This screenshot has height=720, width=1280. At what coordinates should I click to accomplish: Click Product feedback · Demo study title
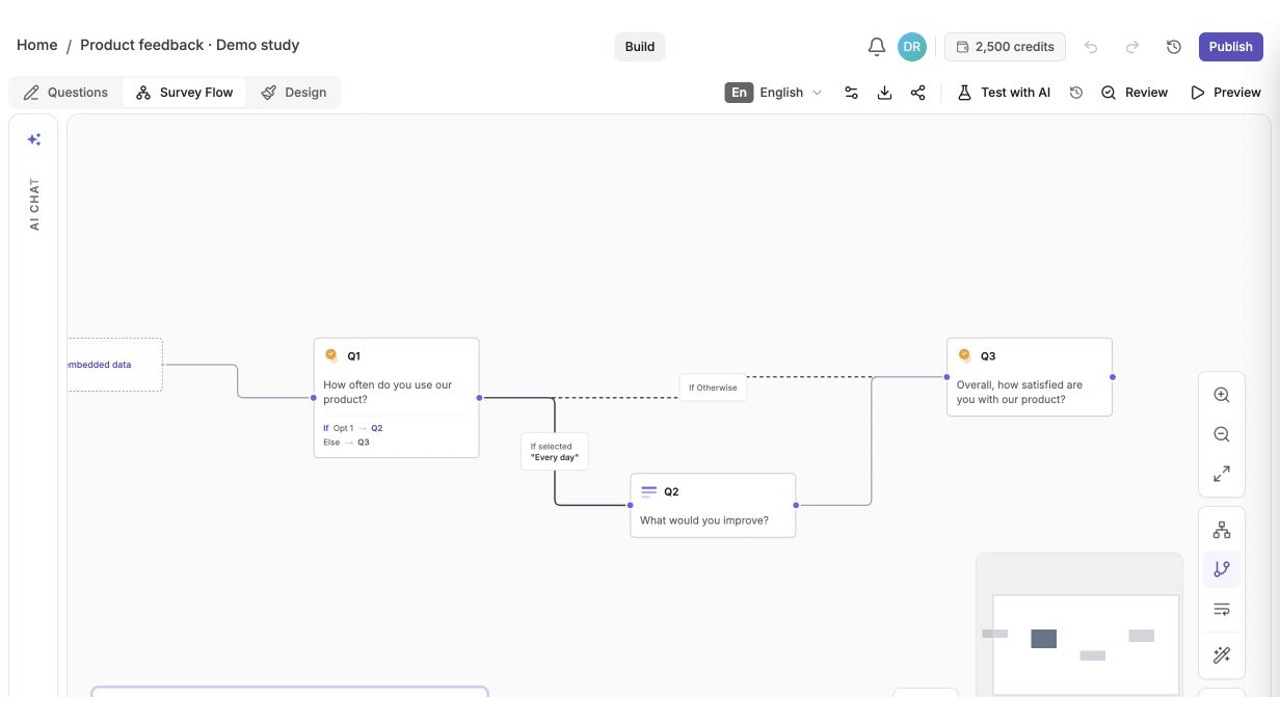click(x=190, y=45)
